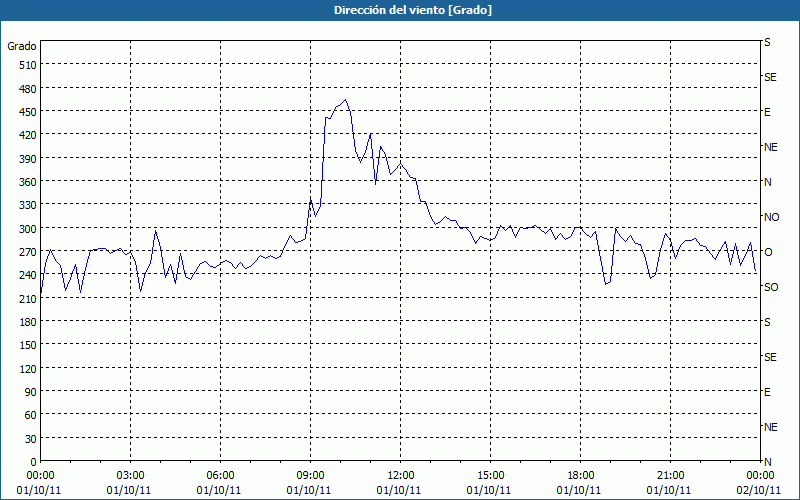Click the 210 degree axis label
Screen dimensions: 800x500
pyautogui.click(x=28, y=299)
